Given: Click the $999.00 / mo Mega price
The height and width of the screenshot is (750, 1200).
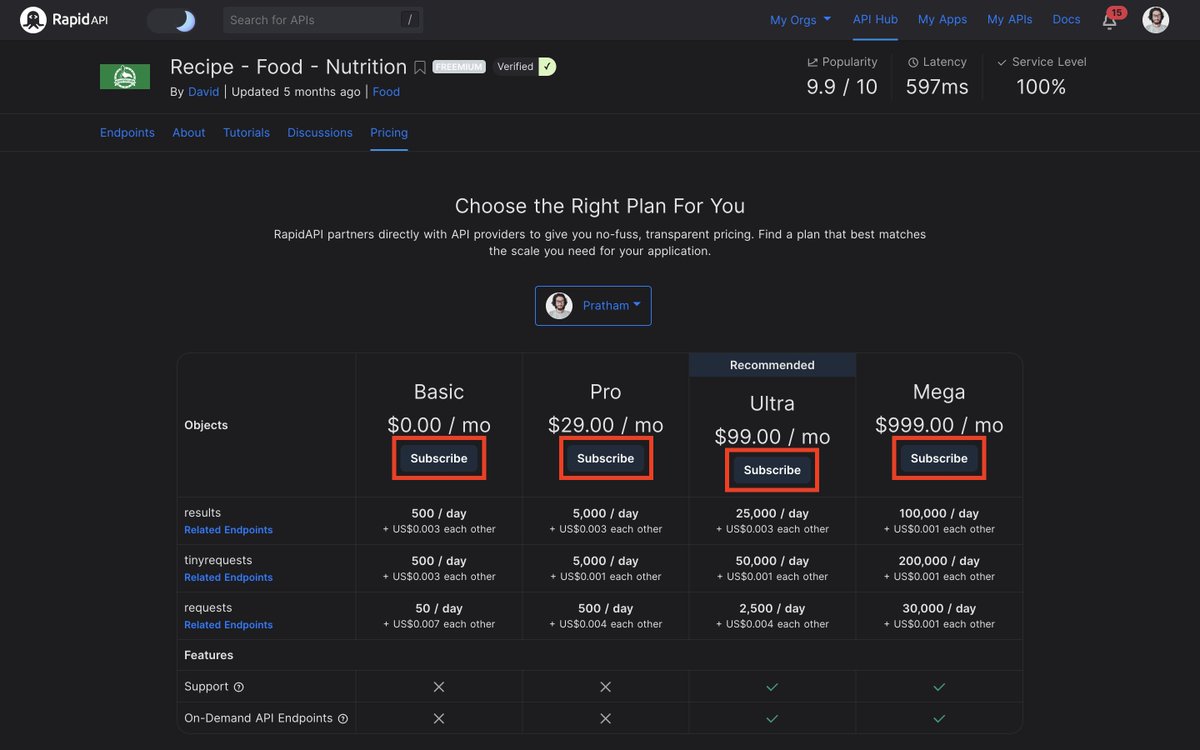Looking at the screenshot, I should (939, 425).
